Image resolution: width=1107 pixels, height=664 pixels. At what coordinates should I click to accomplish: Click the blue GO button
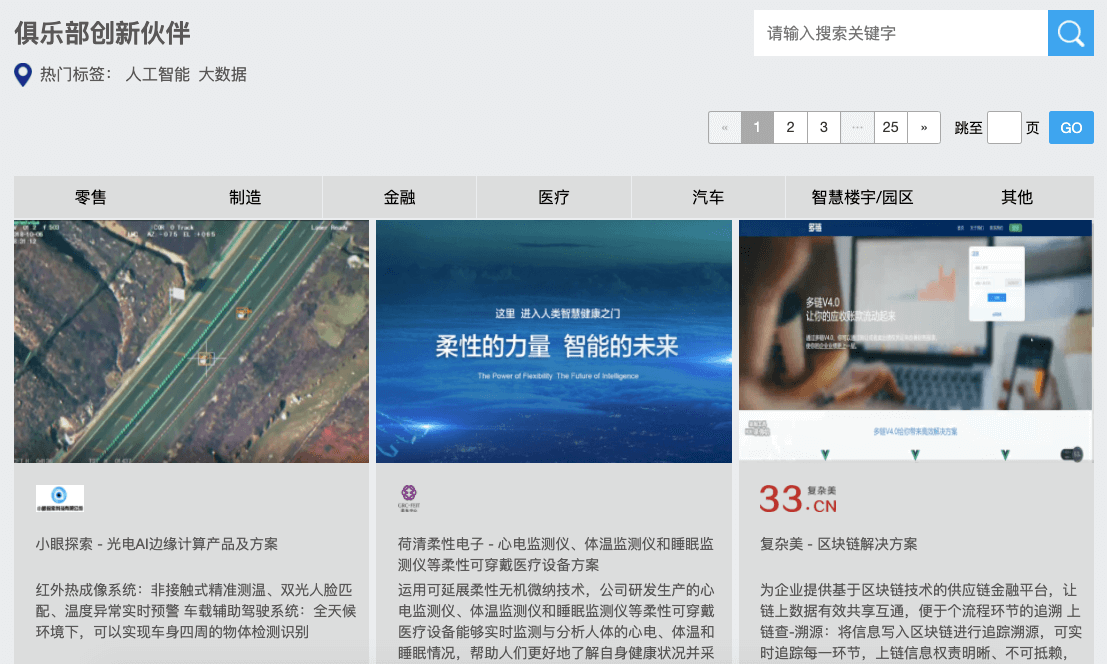pos(1071,128)
